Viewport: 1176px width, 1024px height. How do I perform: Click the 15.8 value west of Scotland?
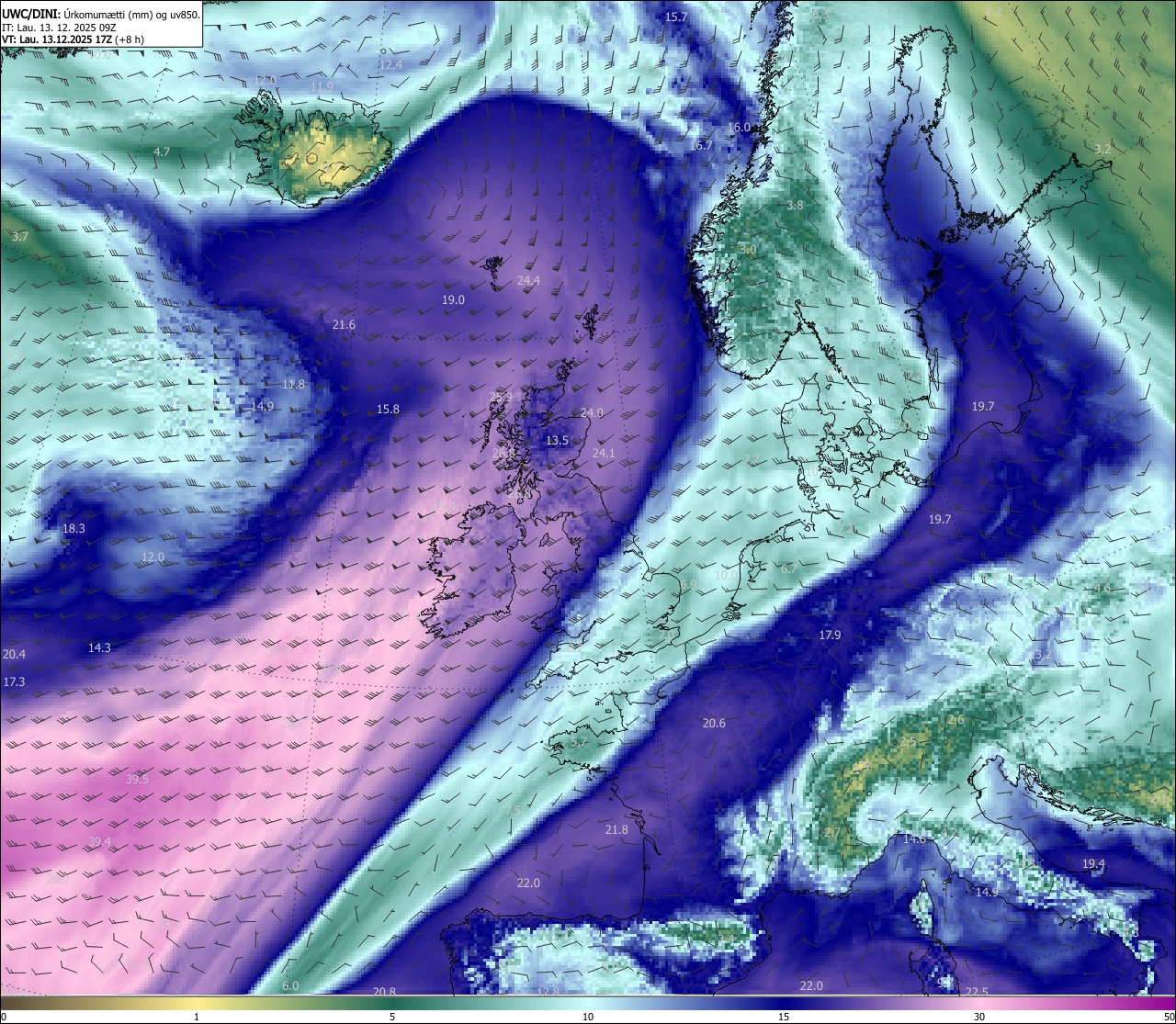(x=388, y=410)
